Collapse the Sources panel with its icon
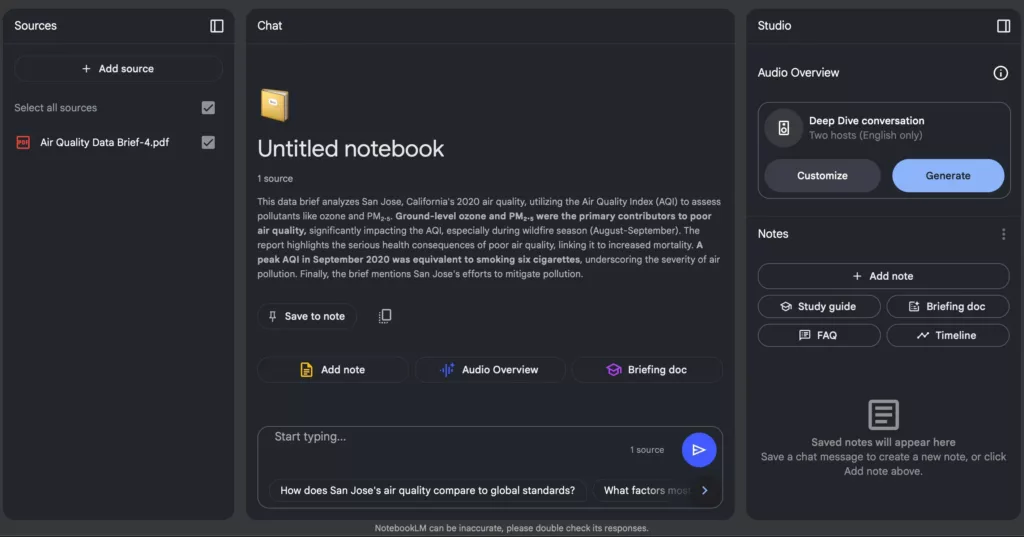The height and width of the screenshot is (537, 1024). 217,26
